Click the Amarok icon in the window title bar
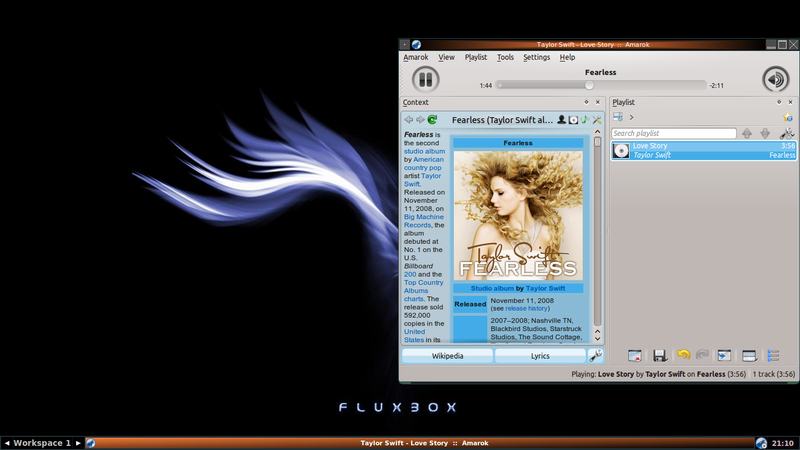Viewport: 800px width, 450px height. click(x=416, y=44)
